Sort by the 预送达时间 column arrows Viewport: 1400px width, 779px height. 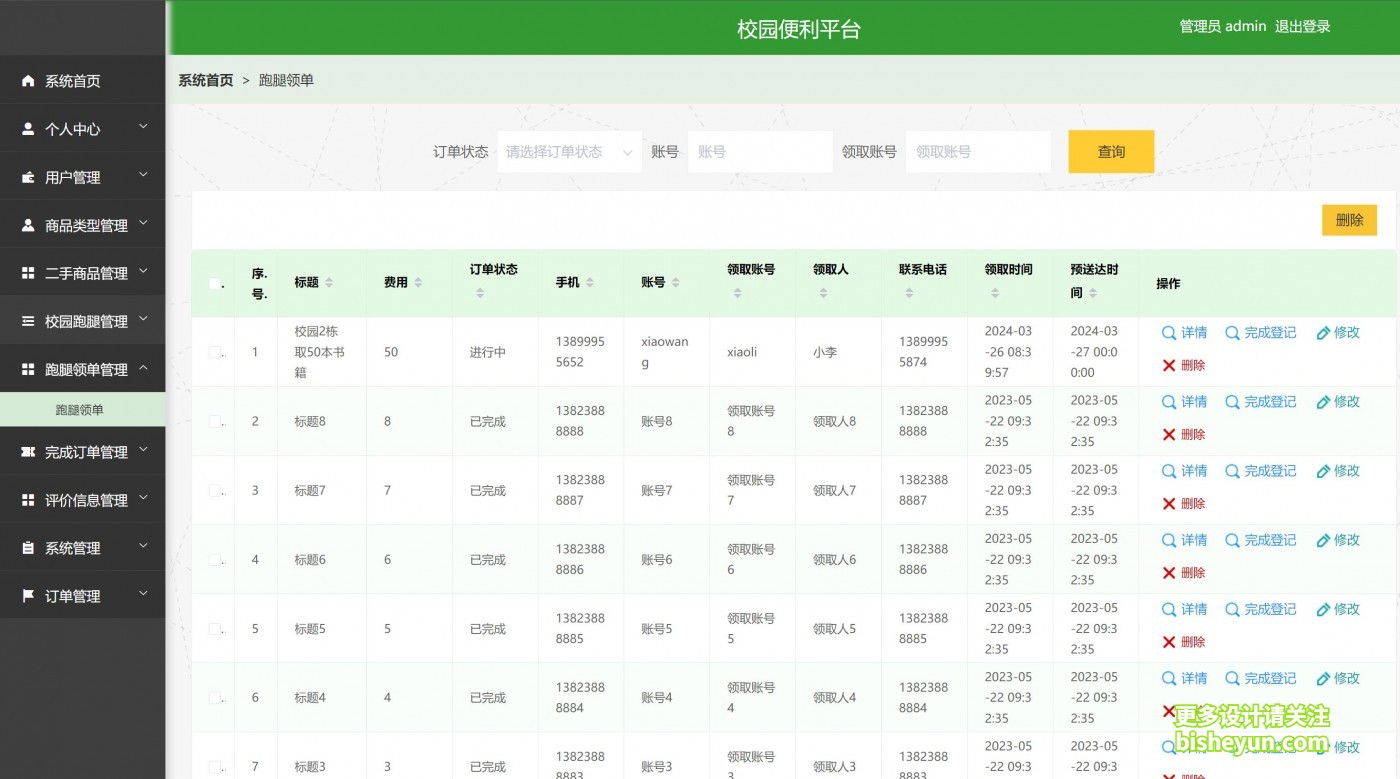pos(1093,293)
